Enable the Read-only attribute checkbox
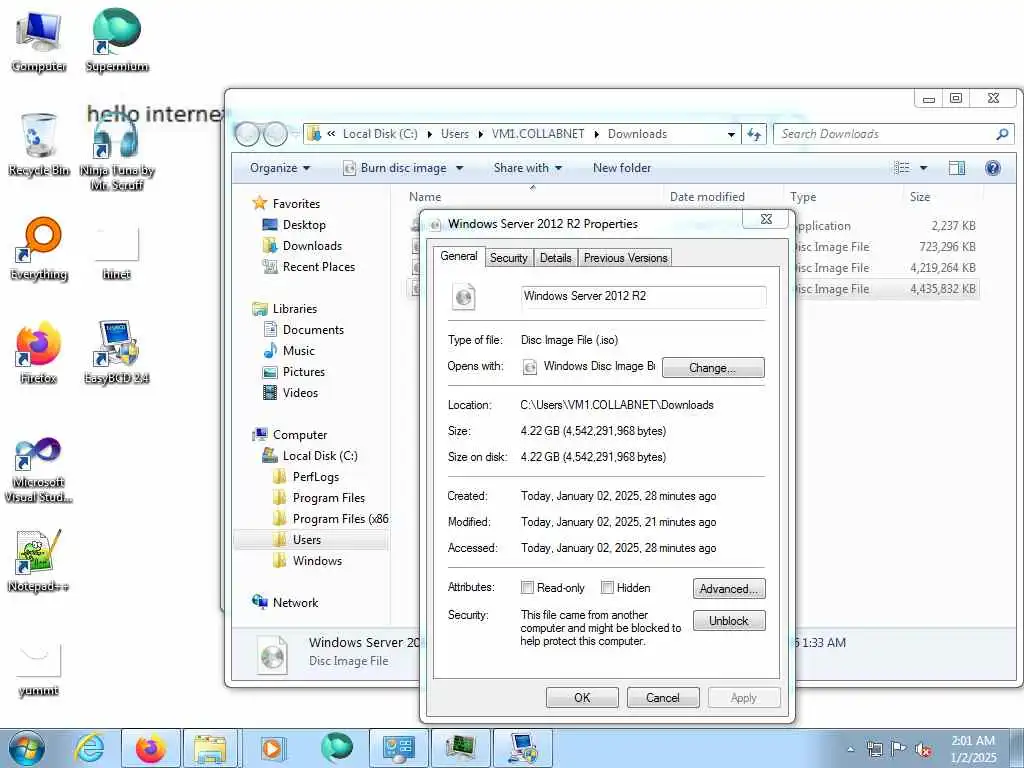The height and width of the screenshot is (768, 1024). (x=527, y=588)
